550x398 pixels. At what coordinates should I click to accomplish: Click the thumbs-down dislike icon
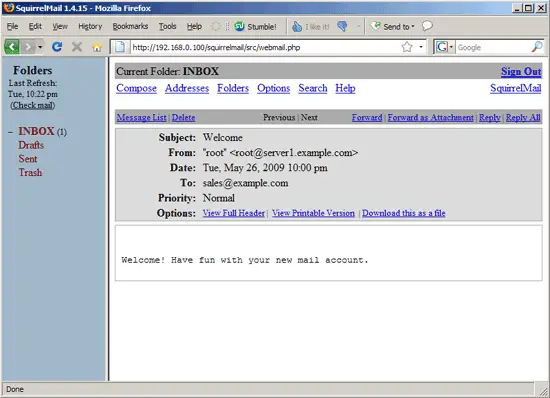pos(342,26)
